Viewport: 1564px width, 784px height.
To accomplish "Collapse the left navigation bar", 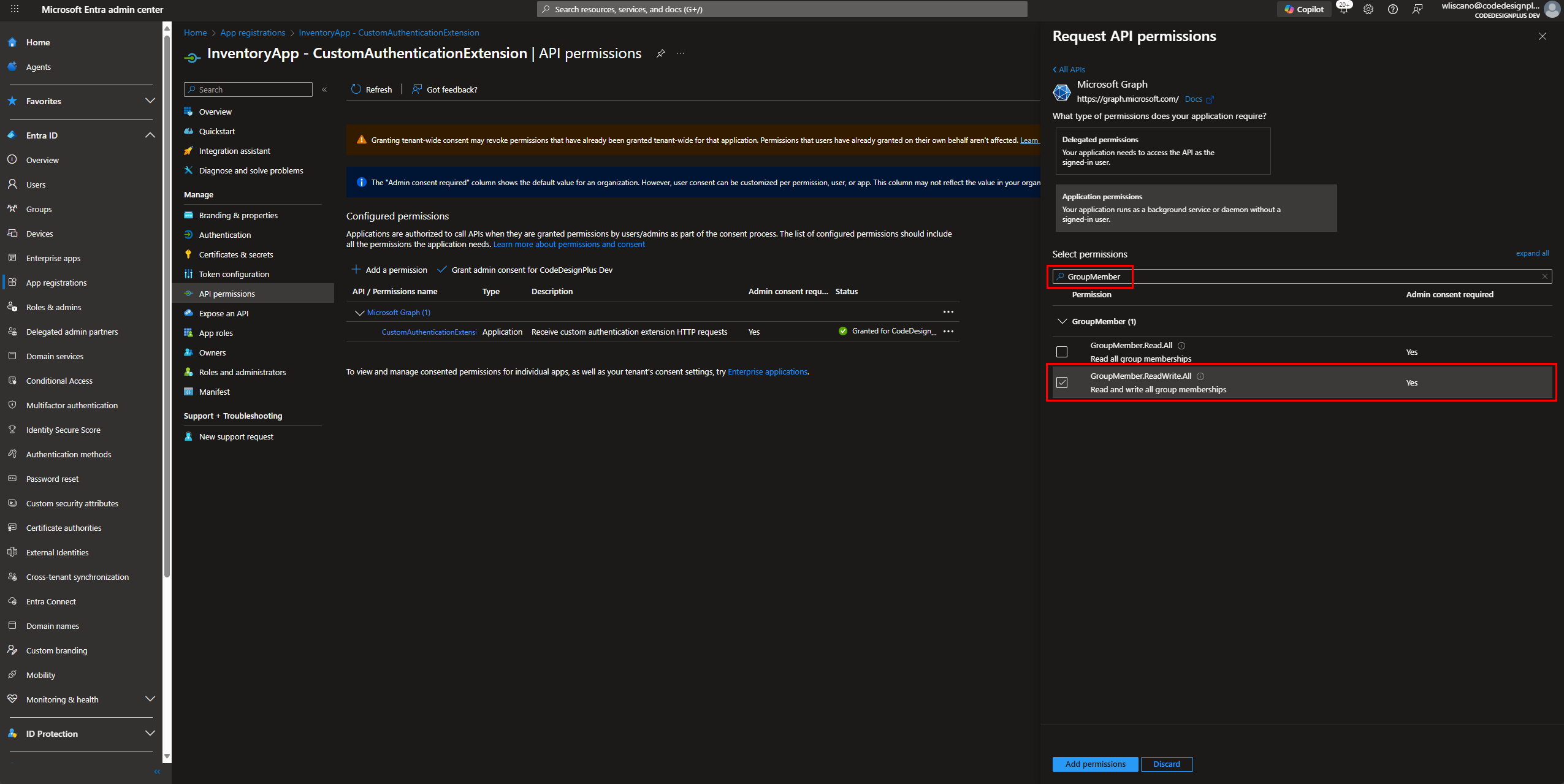I will (157, 772).
